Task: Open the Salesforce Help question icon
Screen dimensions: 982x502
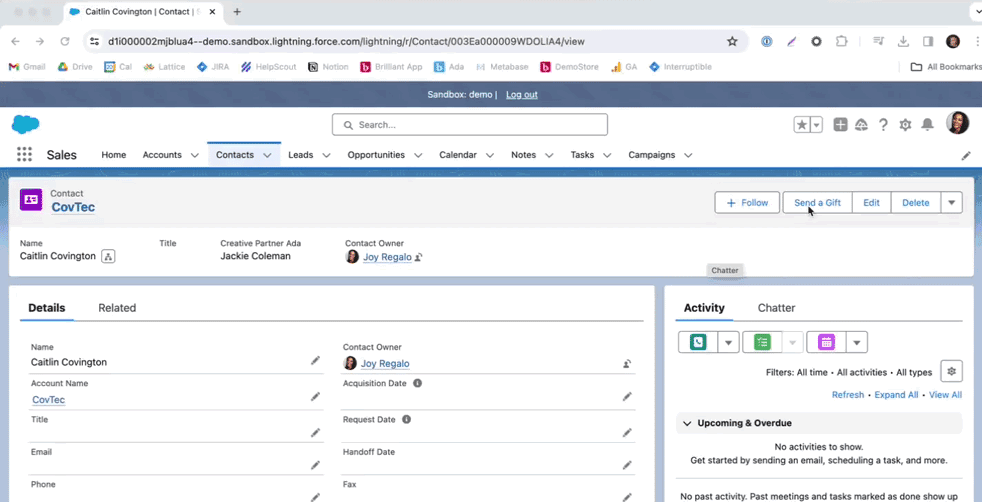Action: 883,125
